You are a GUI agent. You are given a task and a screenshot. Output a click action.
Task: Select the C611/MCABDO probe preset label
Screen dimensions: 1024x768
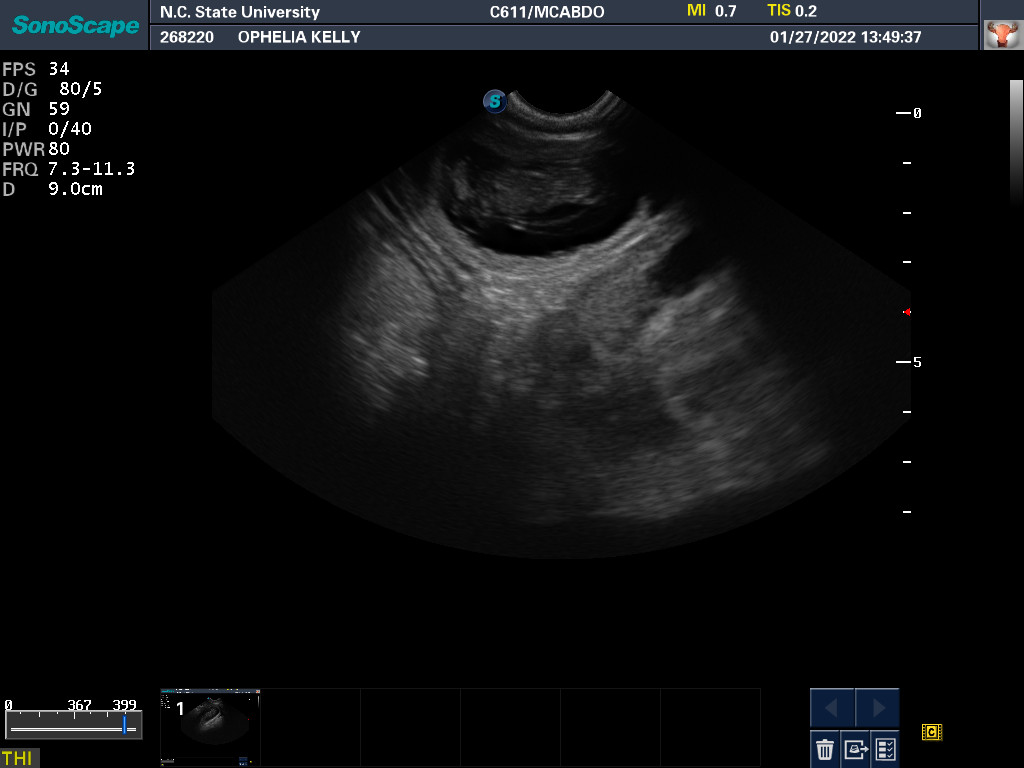tap(546, 12)
